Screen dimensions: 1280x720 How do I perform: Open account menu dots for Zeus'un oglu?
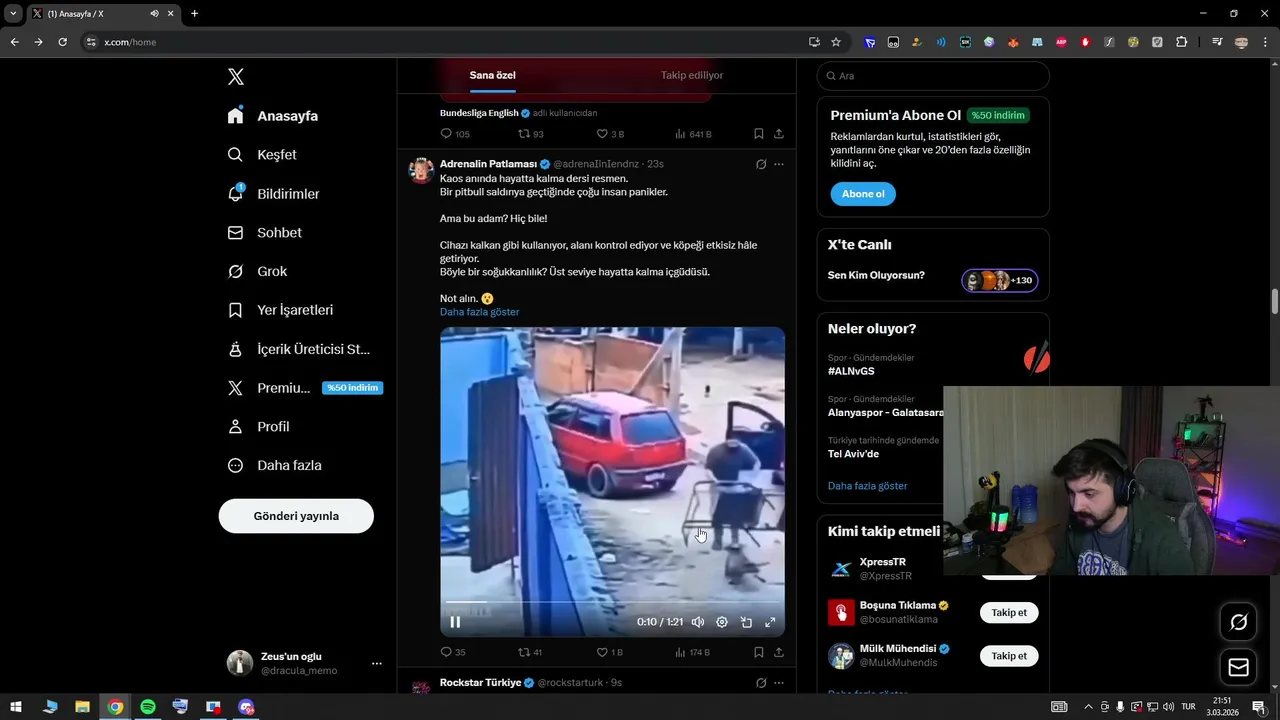click(377, 663)
